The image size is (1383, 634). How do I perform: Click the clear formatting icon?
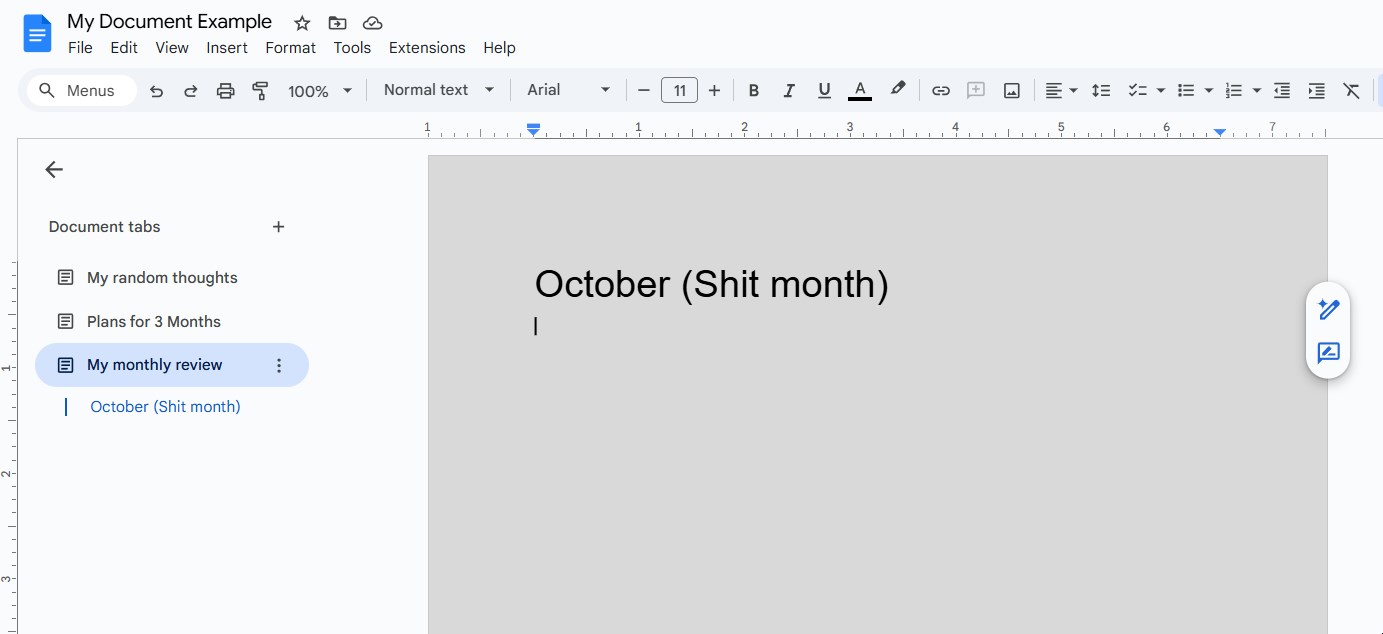pyautogui.click(x=1352, y=91)
